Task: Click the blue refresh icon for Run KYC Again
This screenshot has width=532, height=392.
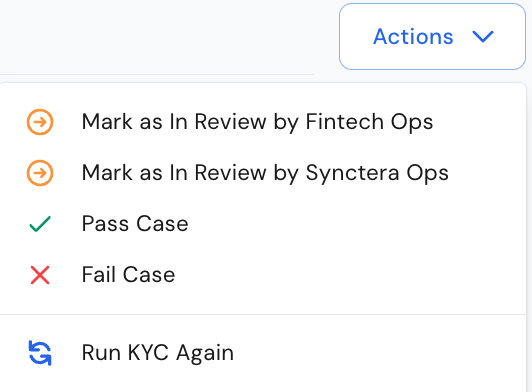Action: tap(40, 353)
